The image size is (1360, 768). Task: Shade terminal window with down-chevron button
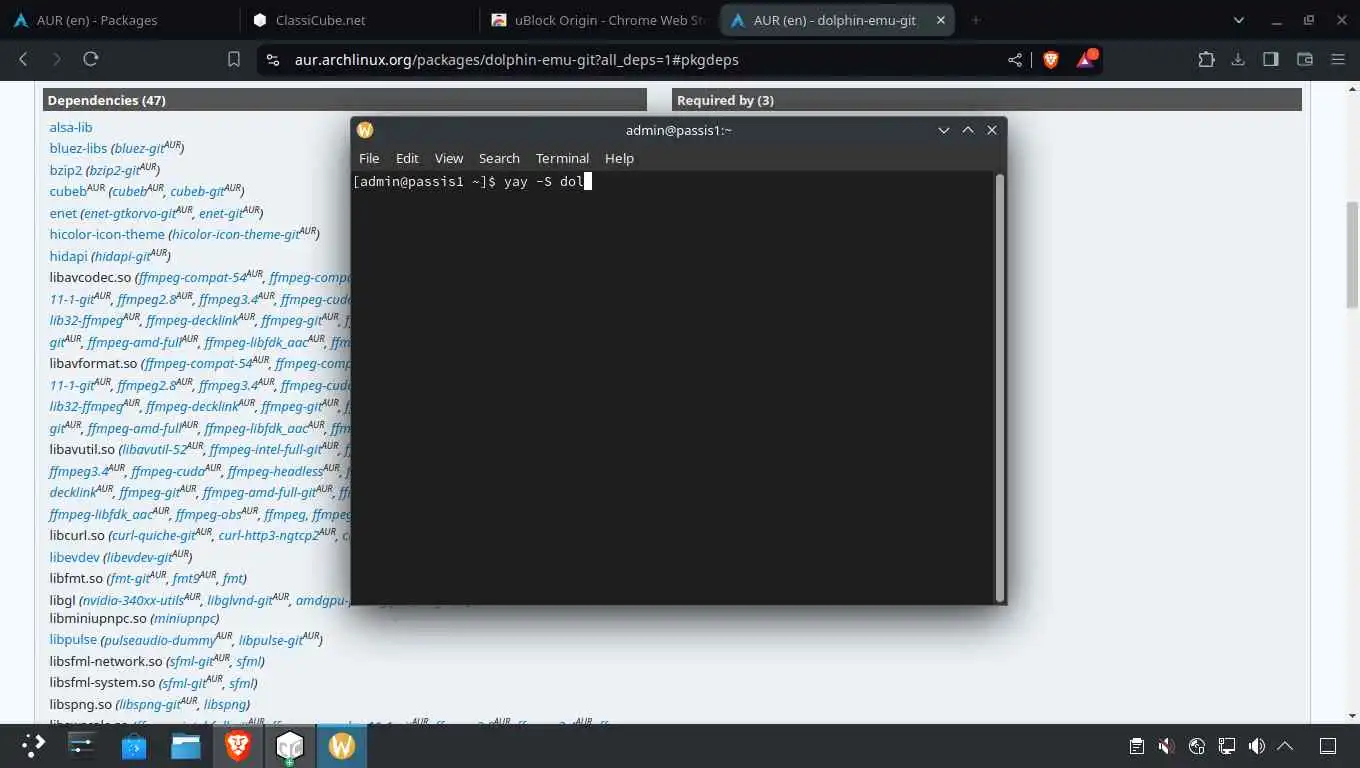pyautogui.click(x=943, y=130)
